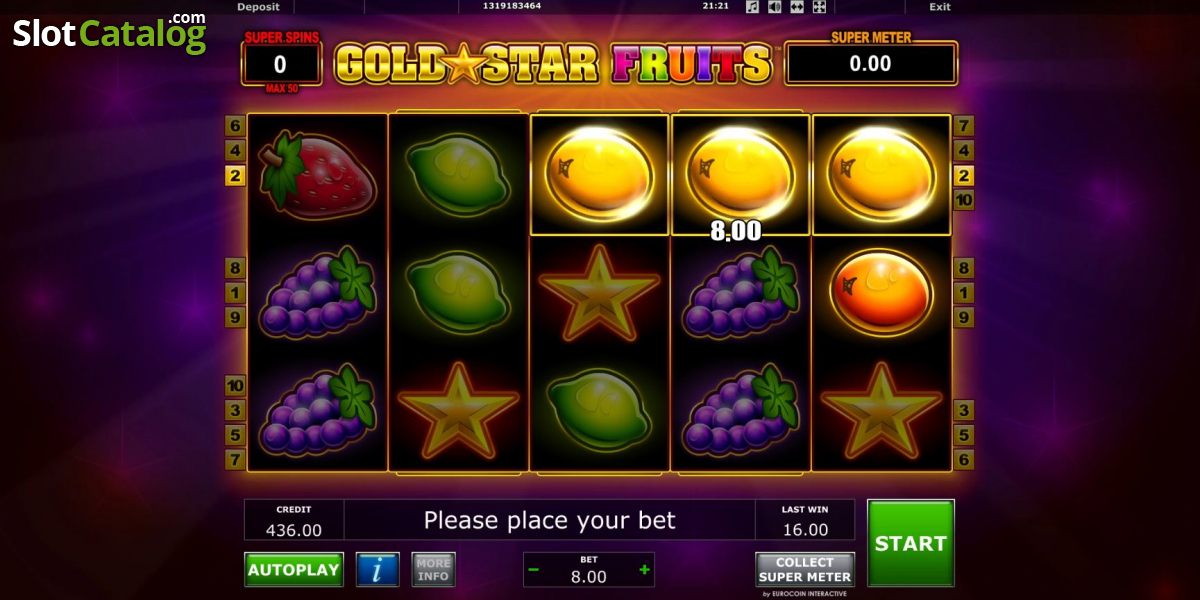Increase bet with plus sign
The height and width of the screenshot is (600, 1200).
[x=644, y=570]
